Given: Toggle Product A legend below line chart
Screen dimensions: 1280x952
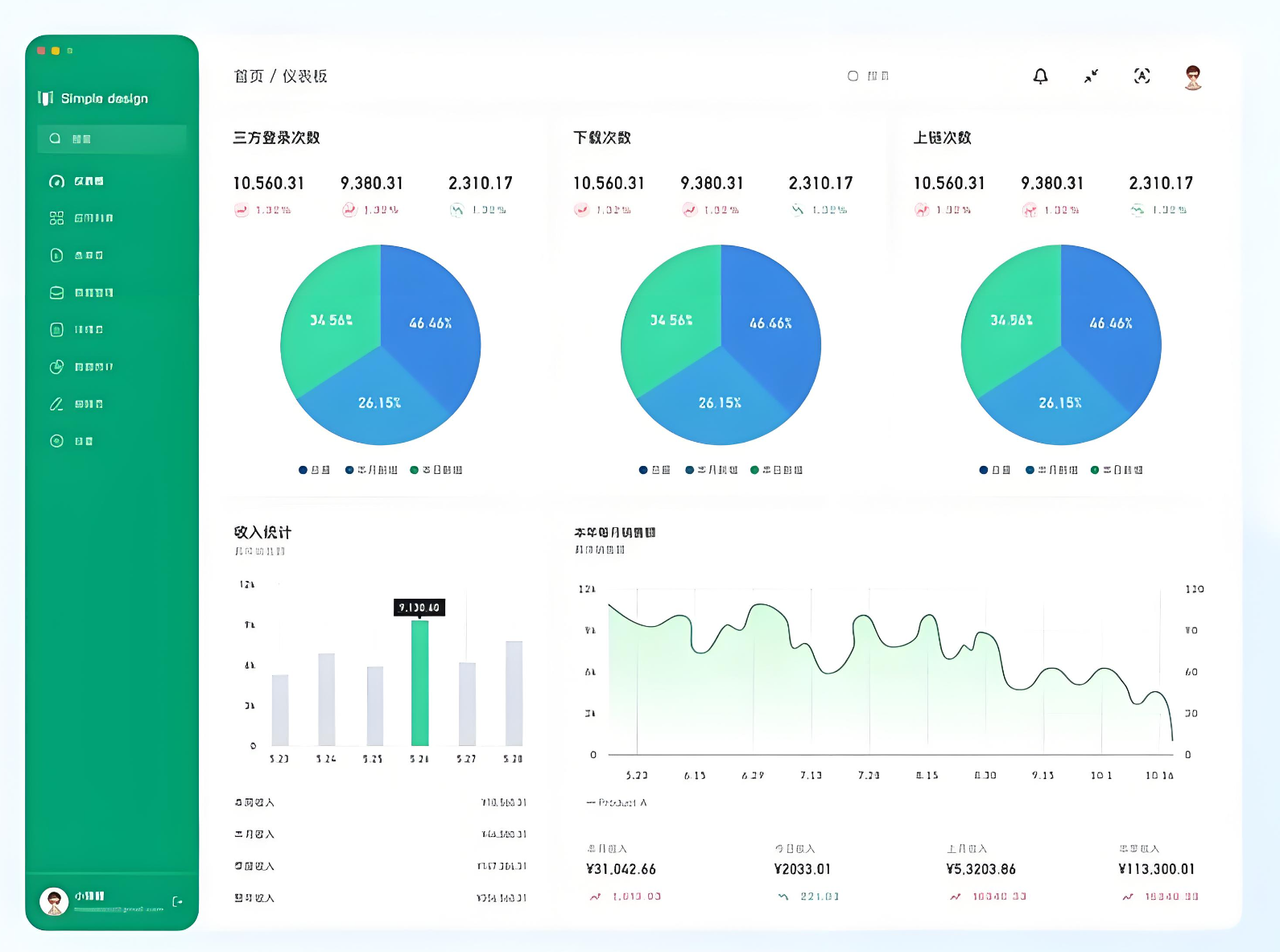Looking at the screenshot, I should point(617,802).
